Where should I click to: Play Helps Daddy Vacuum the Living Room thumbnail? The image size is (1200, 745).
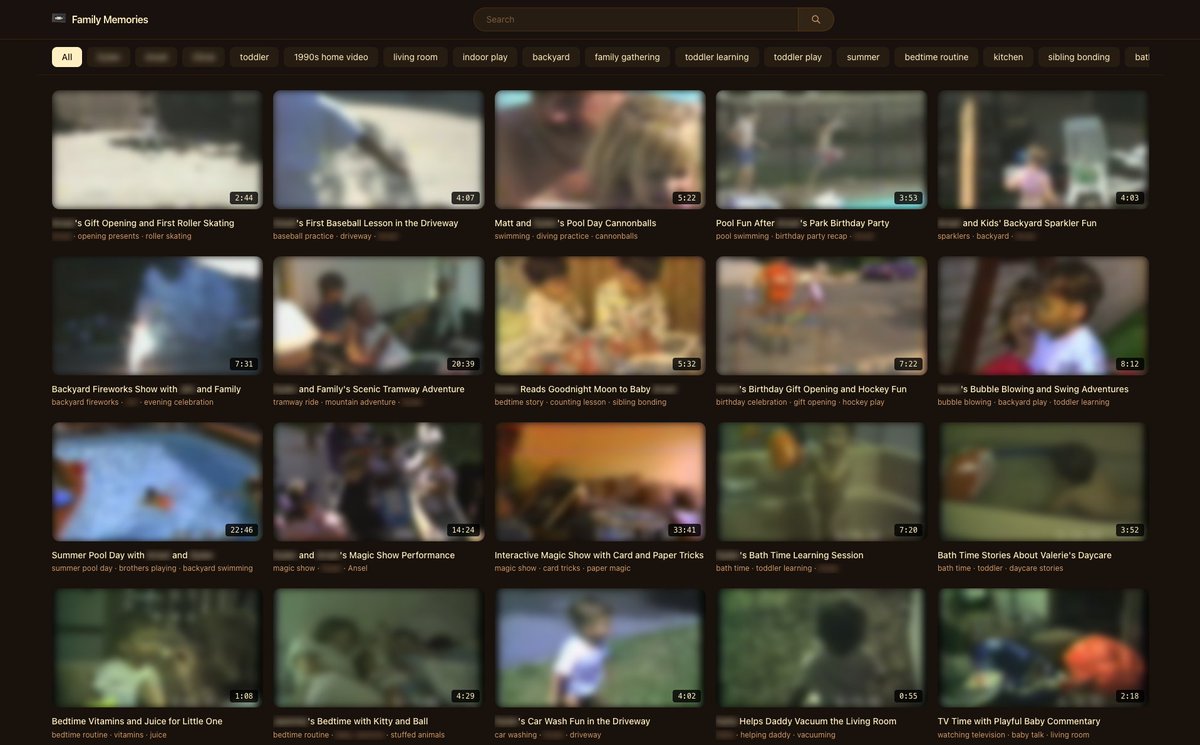(x=821, y=647)
